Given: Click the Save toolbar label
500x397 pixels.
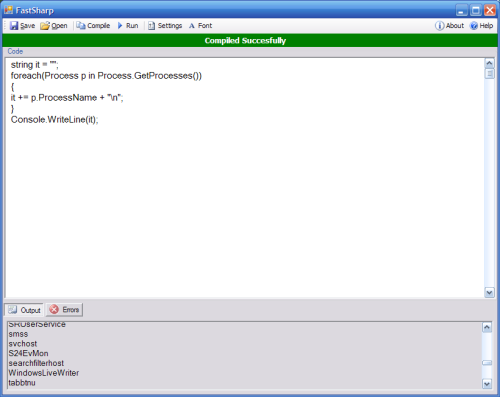Looking at the screenshot, I should click(28, 26).
